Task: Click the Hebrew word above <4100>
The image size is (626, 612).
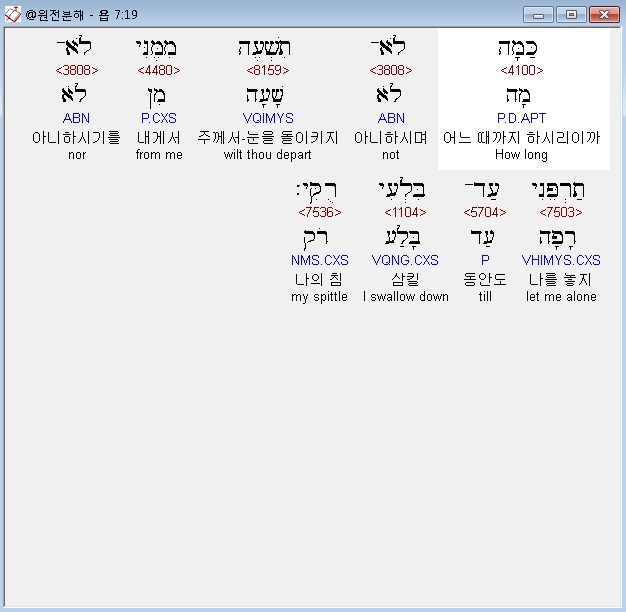Action: [x=518, y=48]
